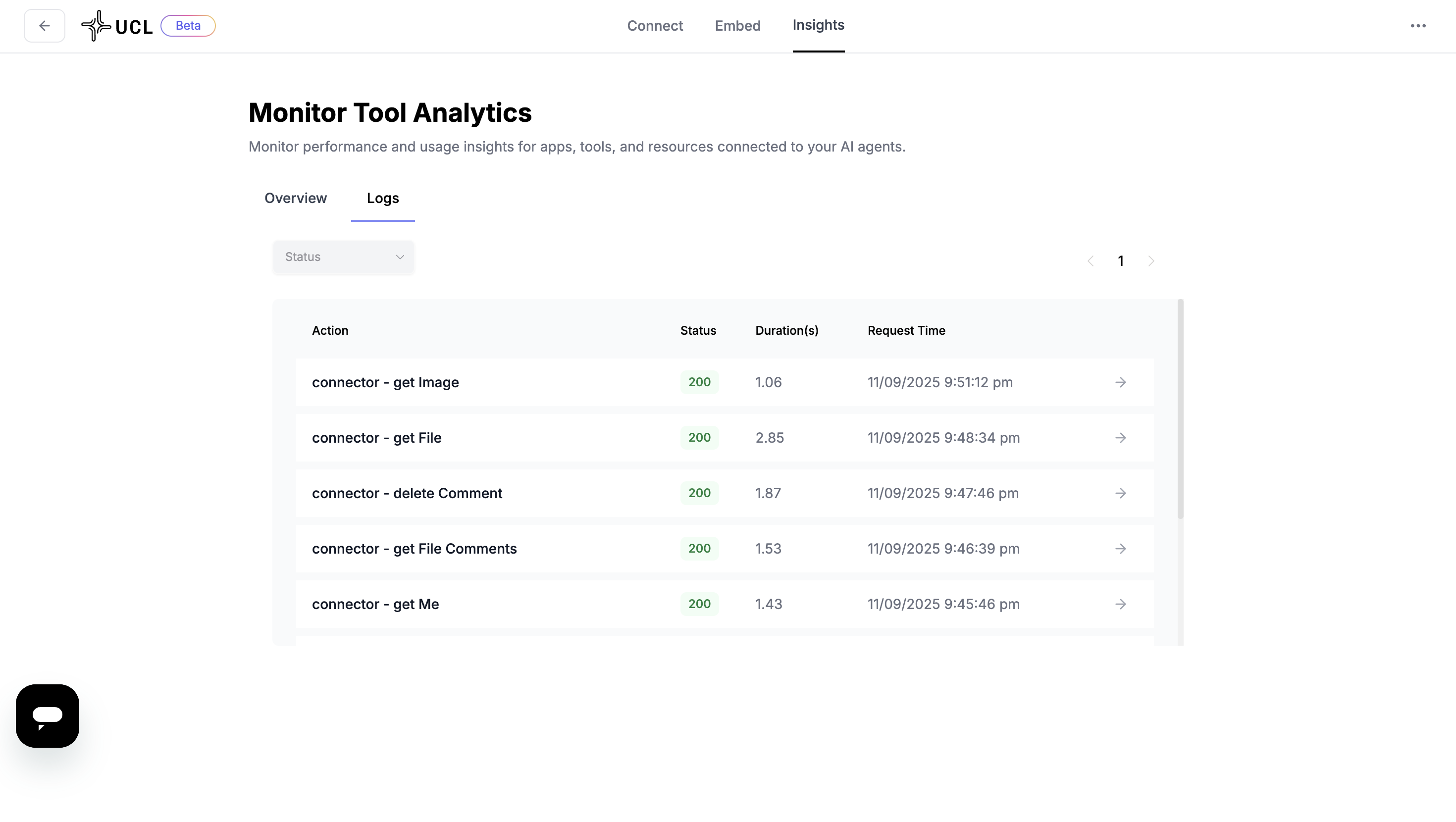Open details arrow for get File Comments log
Viewport: 1456px width, 822px height.
(1120, 548)
